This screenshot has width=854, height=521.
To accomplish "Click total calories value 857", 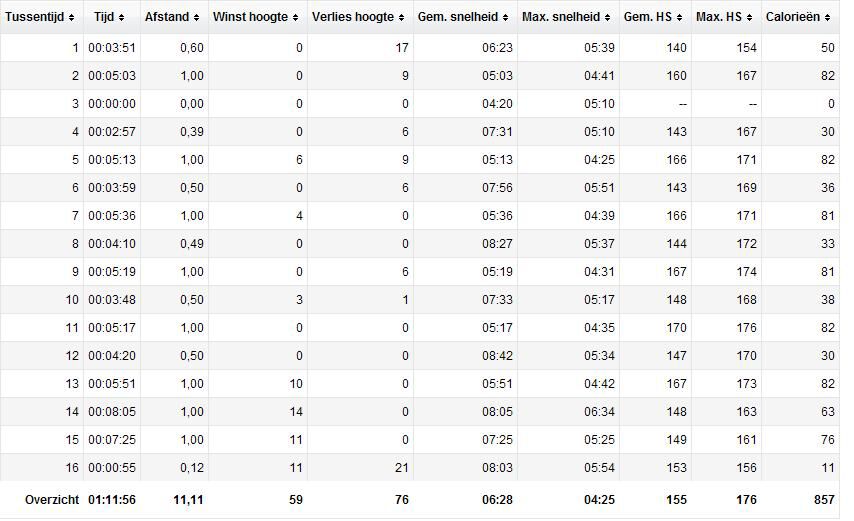I will pyautogui.click(x=824, y=500).
